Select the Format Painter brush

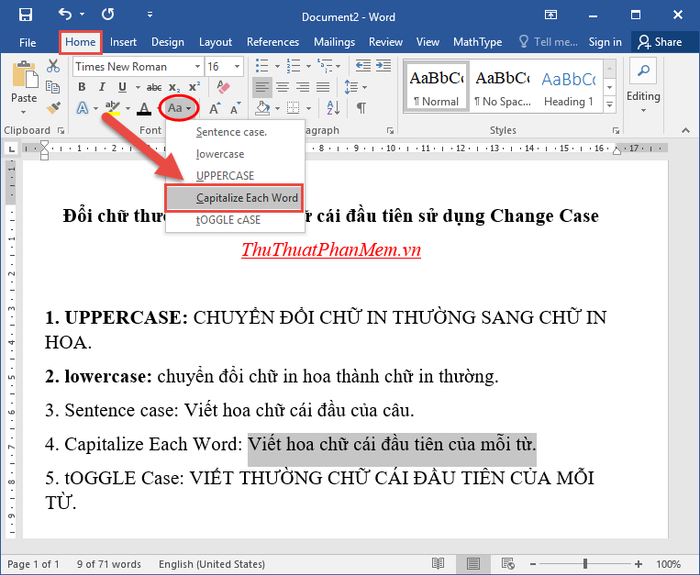pyautogui.click(x=53, y=108)
